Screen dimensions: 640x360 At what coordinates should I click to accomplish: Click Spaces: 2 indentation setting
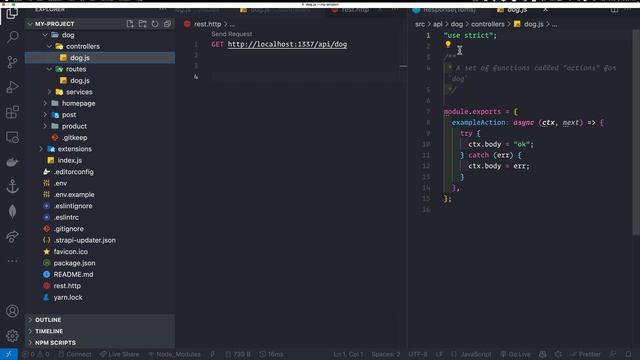click(386, 354)
